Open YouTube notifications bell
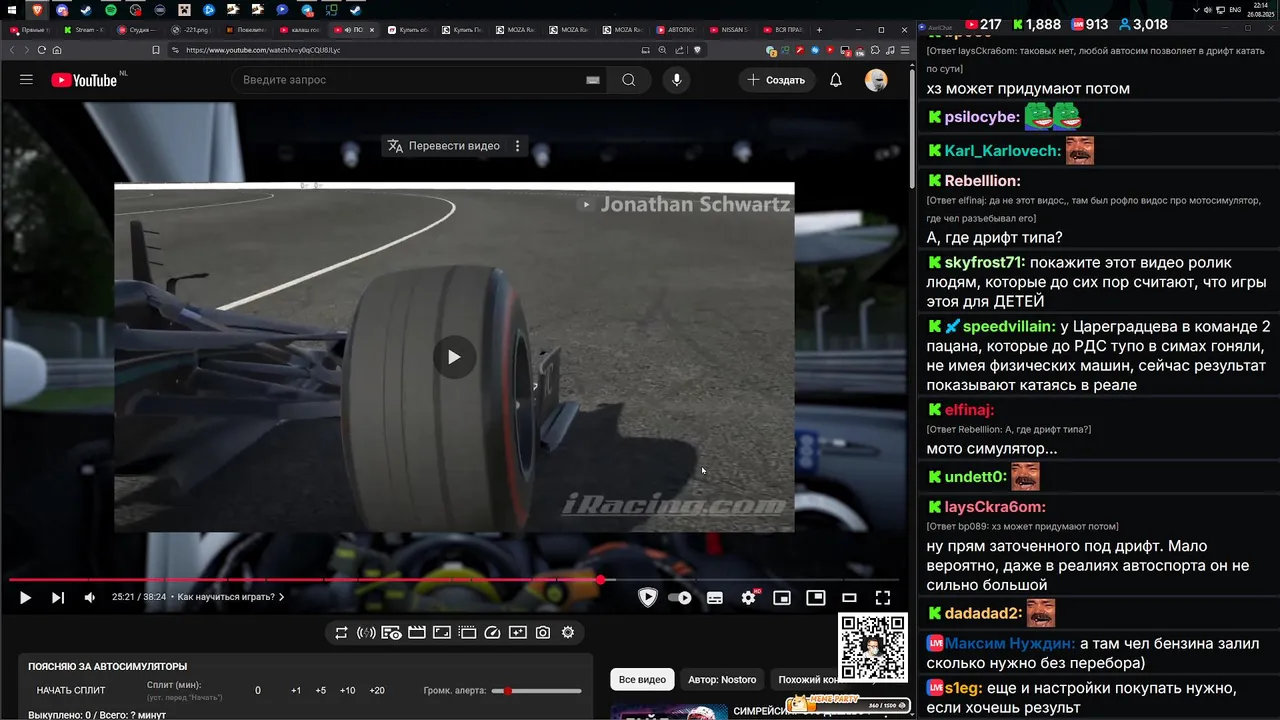 pyautogui.click(x=836, y=80)
